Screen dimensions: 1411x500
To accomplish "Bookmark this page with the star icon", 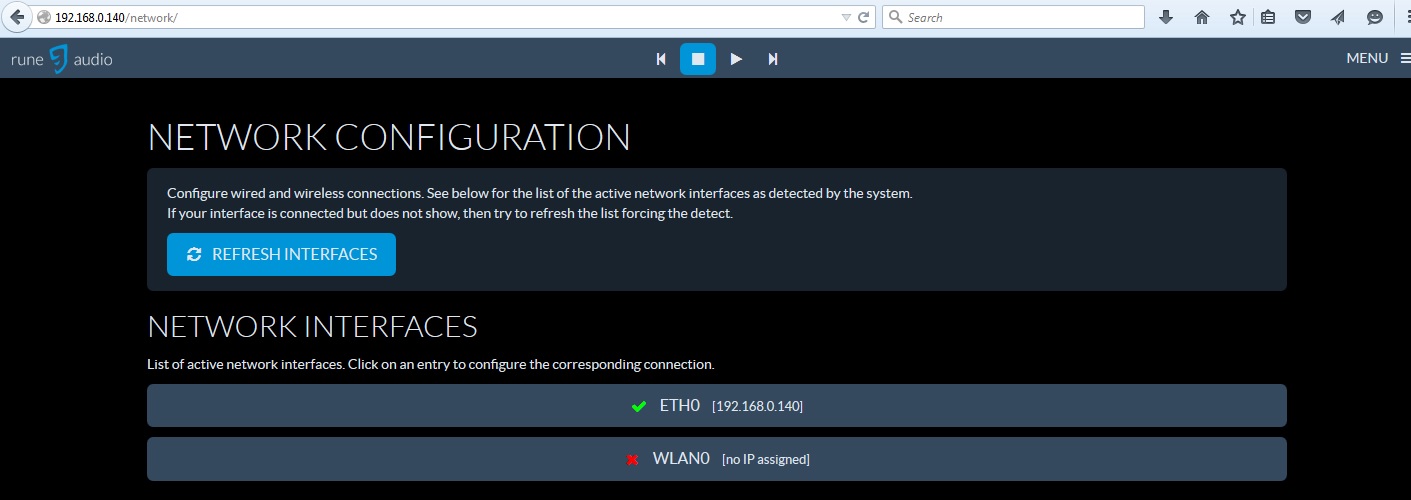I will coord(1237,17).
